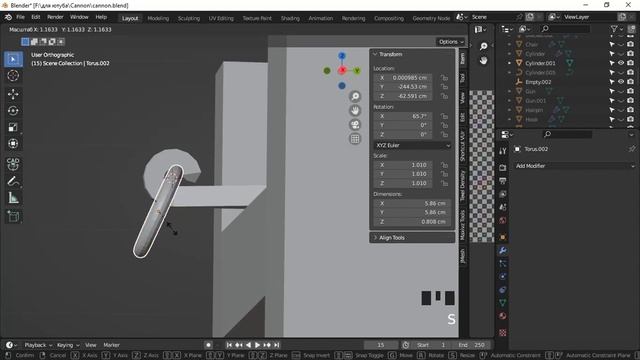Open the Output properties tab icon
This screenshot has width=640, height=360.
[x=502, y=181]
